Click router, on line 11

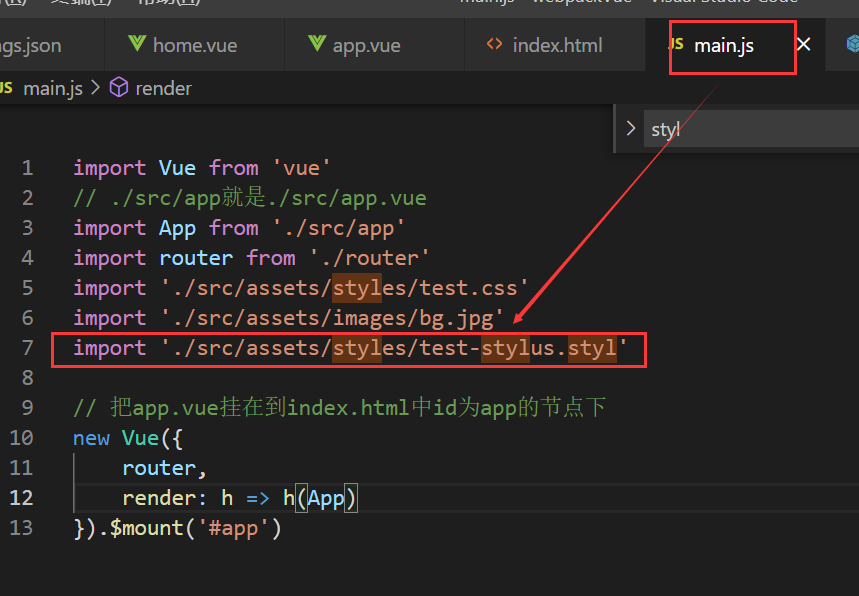[x=164, y=468]
